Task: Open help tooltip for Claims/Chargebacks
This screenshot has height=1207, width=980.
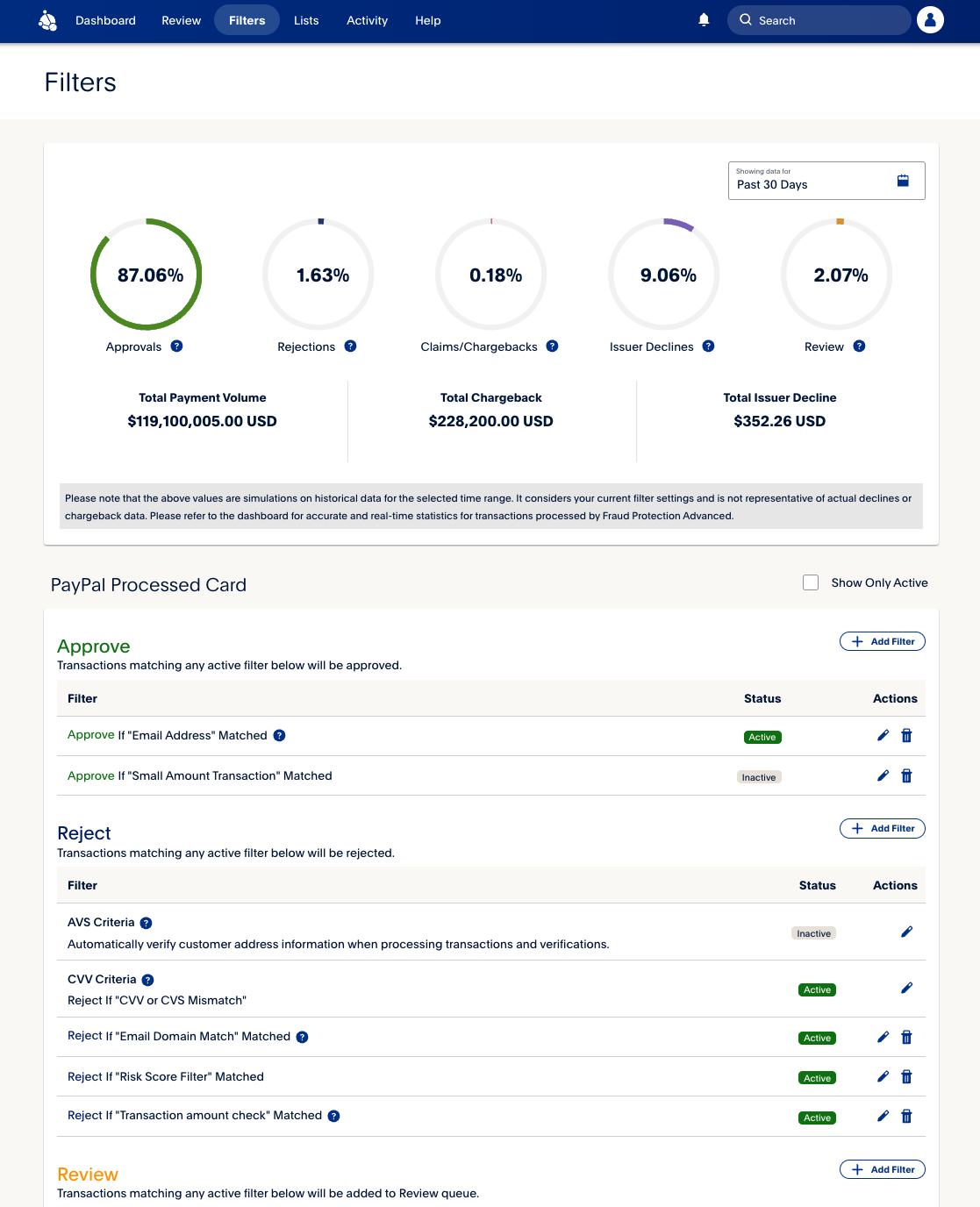Action: point(552,346)
